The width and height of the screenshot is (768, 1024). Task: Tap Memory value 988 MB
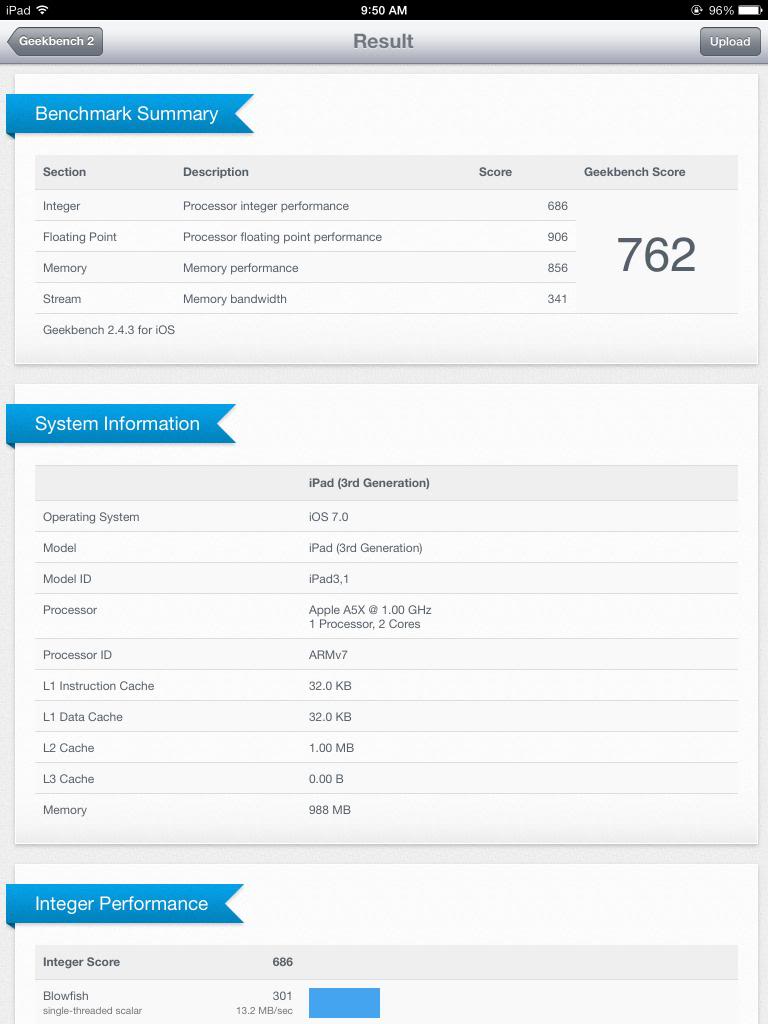tap(330, 810)
